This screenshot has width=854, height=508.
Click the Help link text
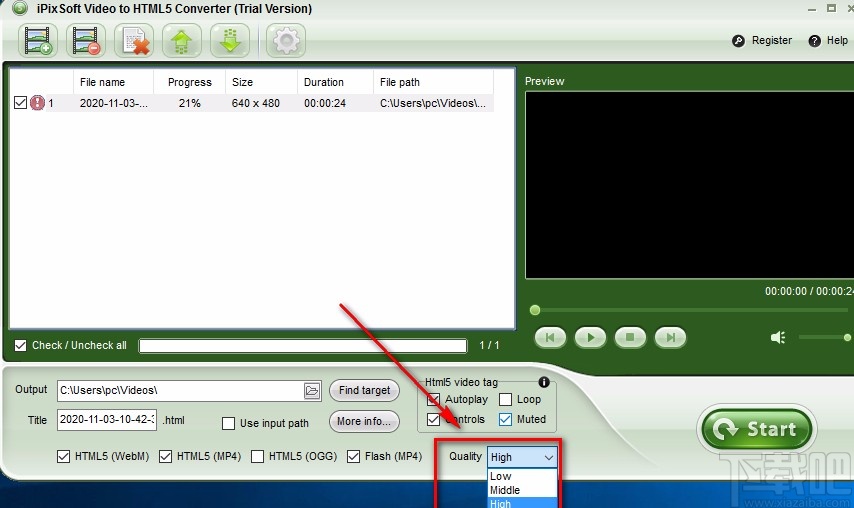coord(837,40)
